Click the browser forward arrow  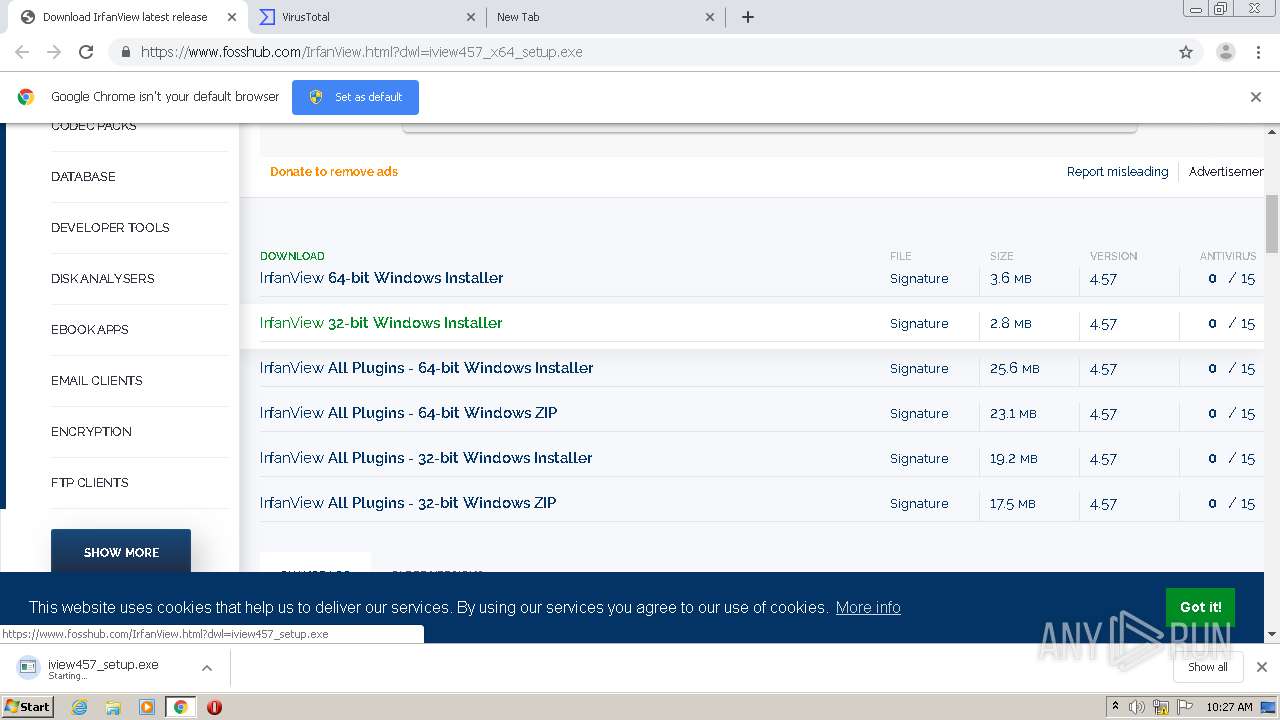54,52
